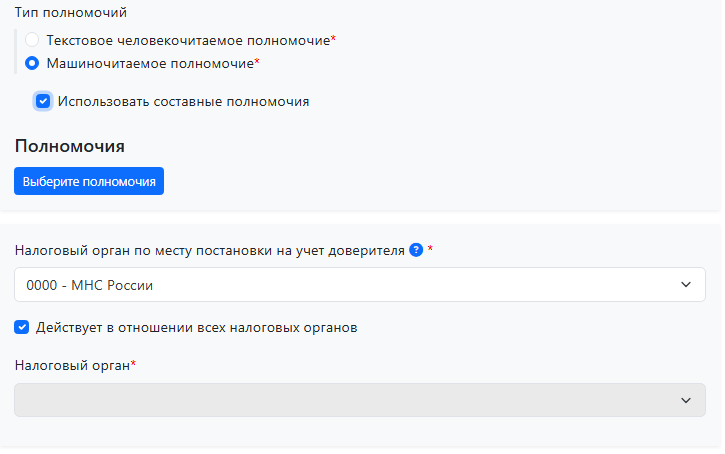Click the Действует в отношении всех налоговых органов text
The image size is (725, 454).
[x=197, y=327]
